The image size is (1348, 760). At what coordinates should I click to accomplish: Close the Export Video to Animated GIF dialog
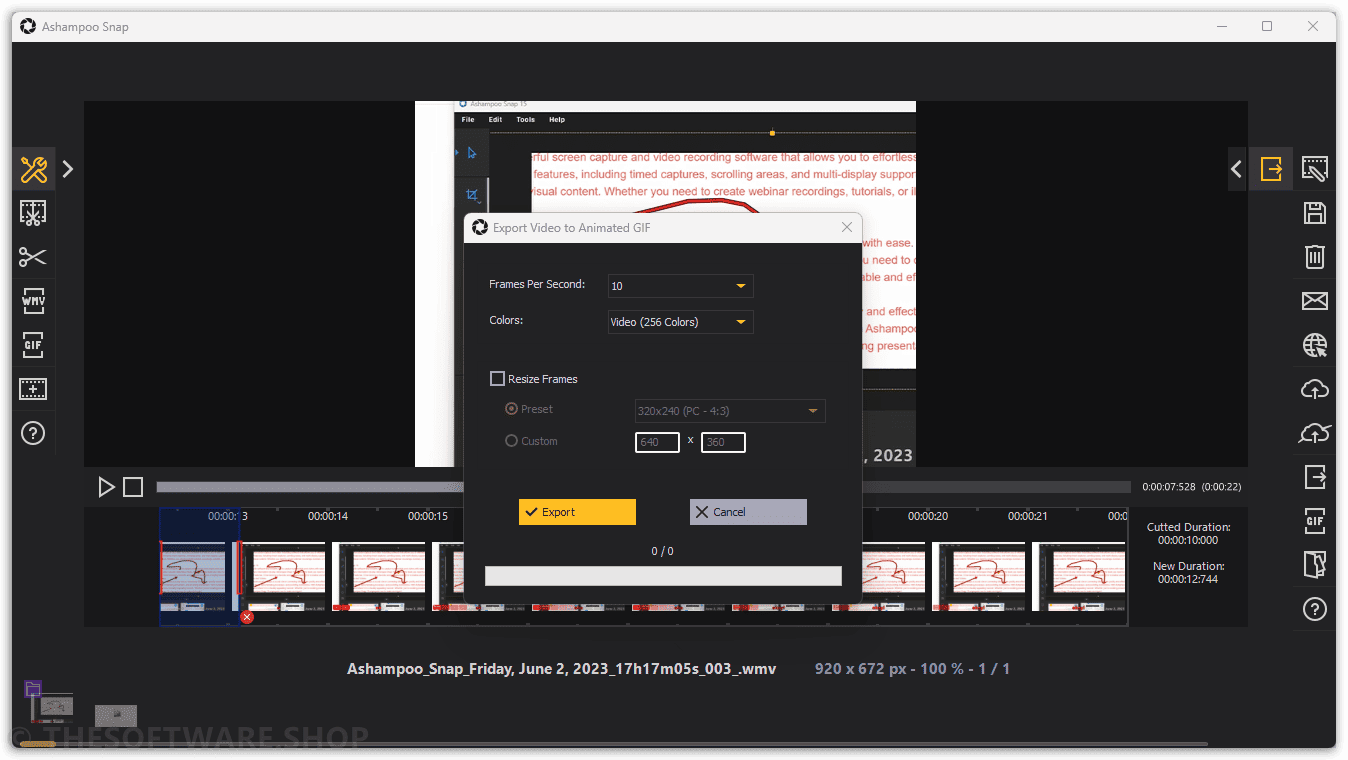click(847, 227)
